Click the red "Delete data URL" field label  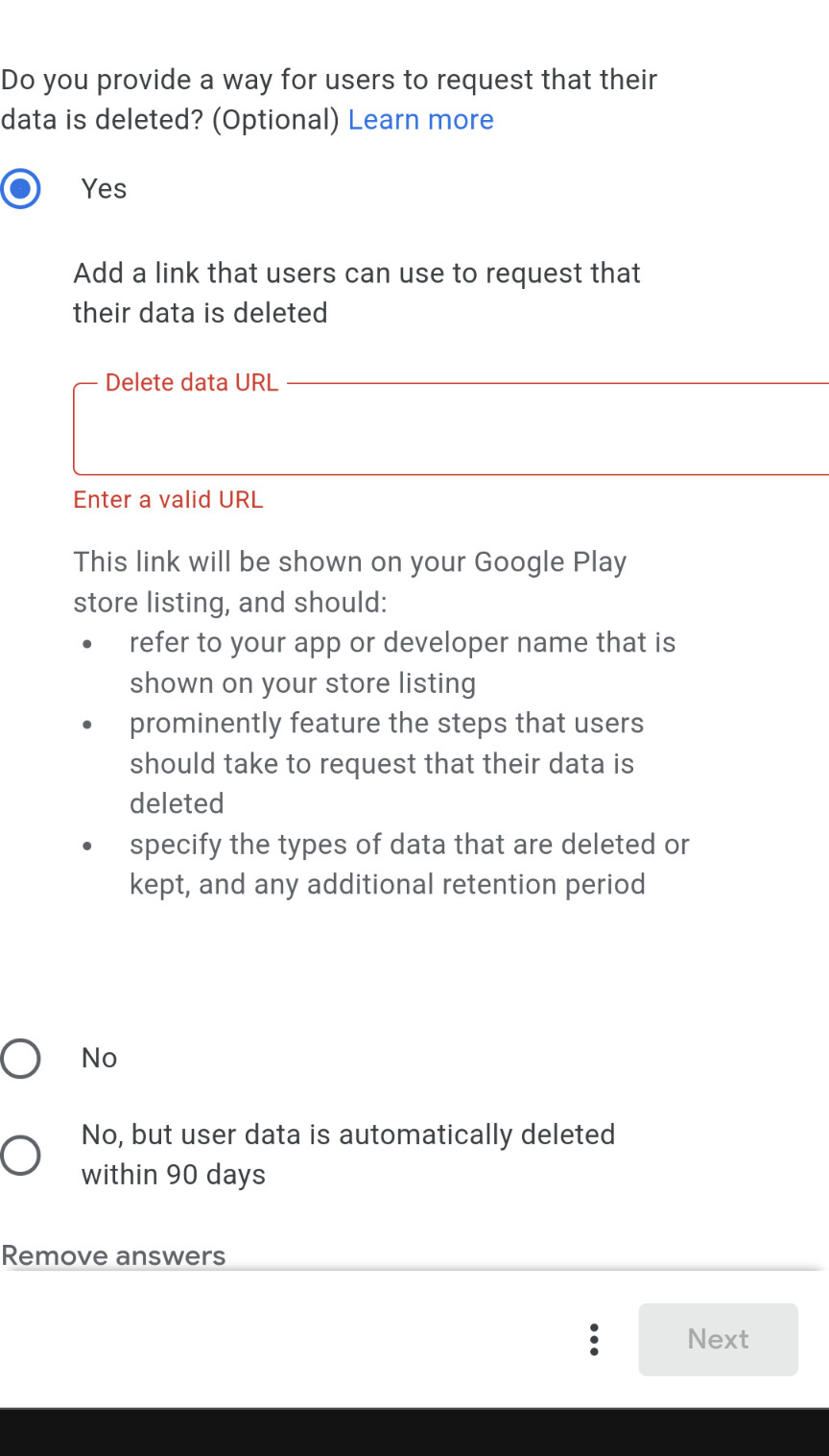192,383
